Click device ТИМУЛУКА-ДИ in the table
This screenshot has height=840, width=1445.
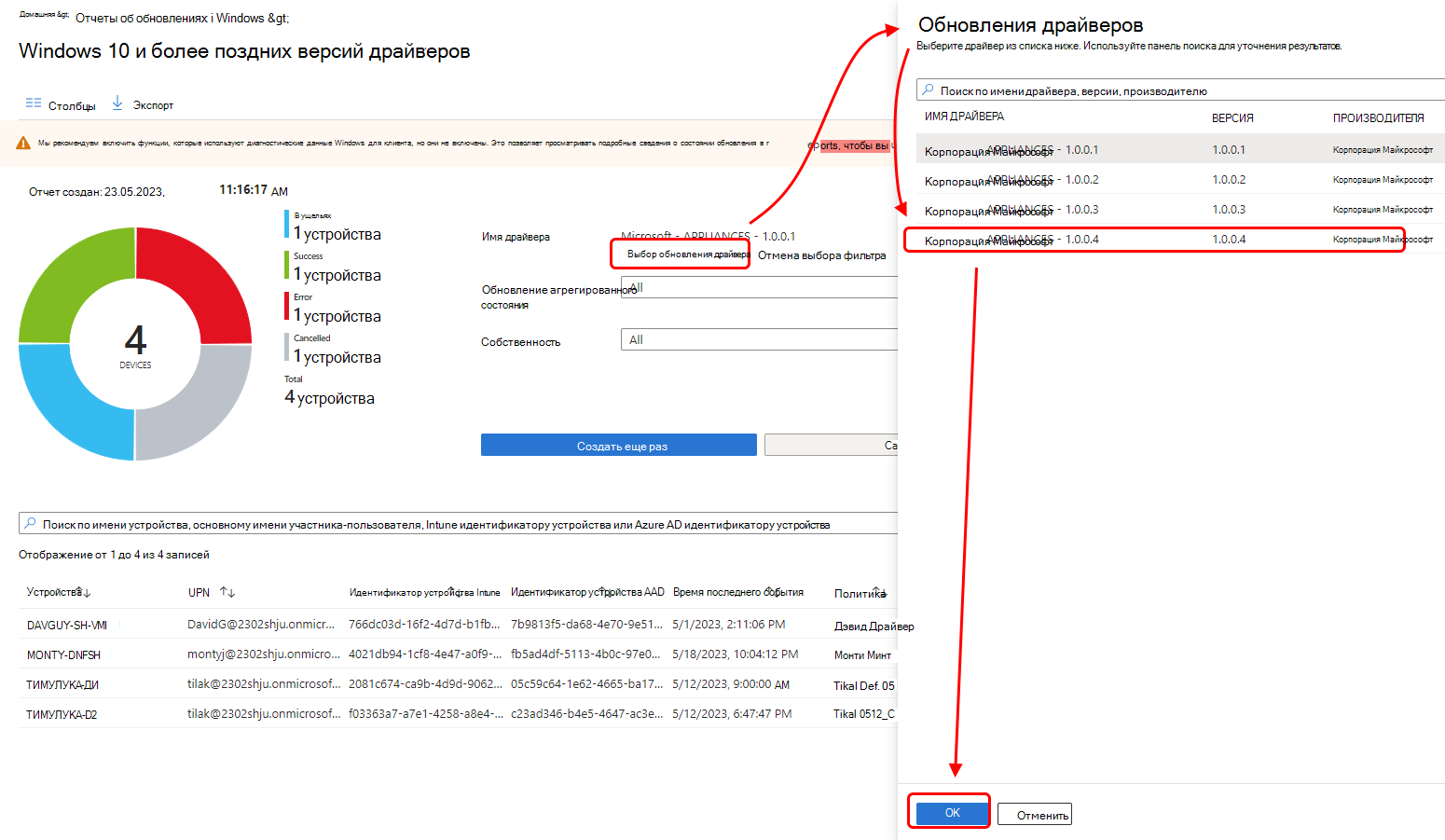tap(62, 684)
